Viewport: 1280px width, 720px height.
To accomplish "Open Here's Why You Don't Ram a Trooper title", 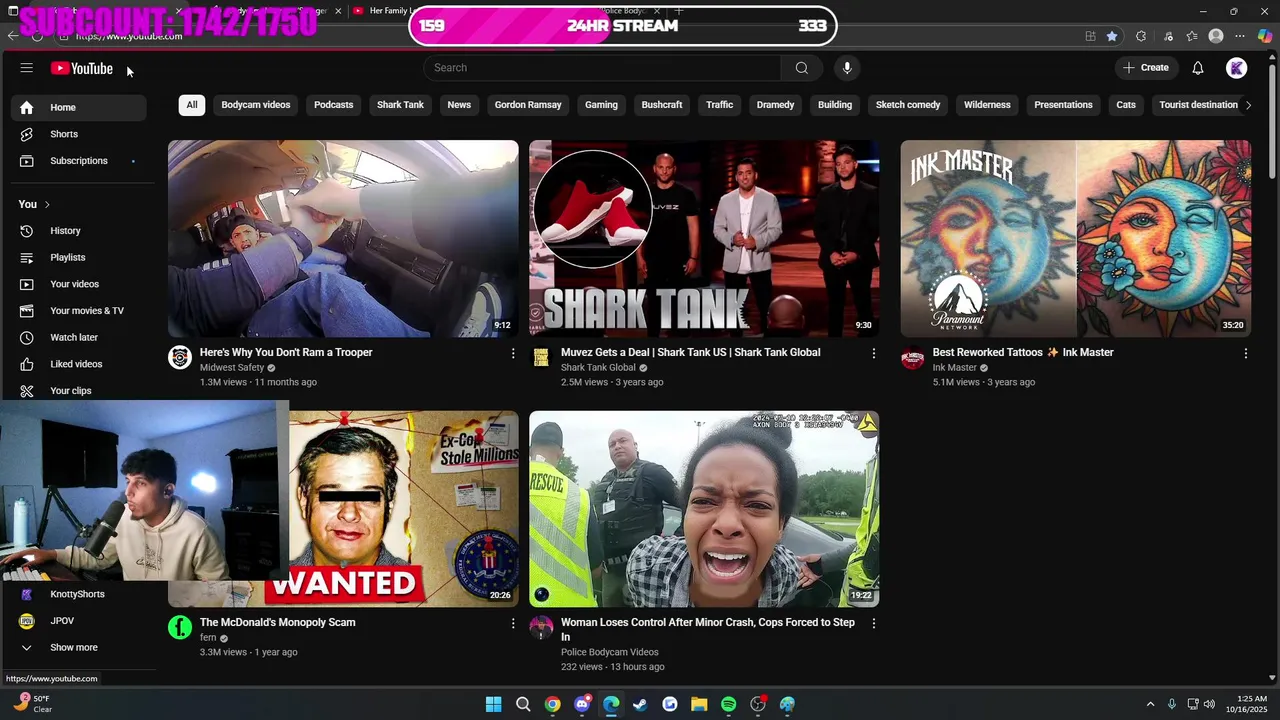I will [286, 352].
